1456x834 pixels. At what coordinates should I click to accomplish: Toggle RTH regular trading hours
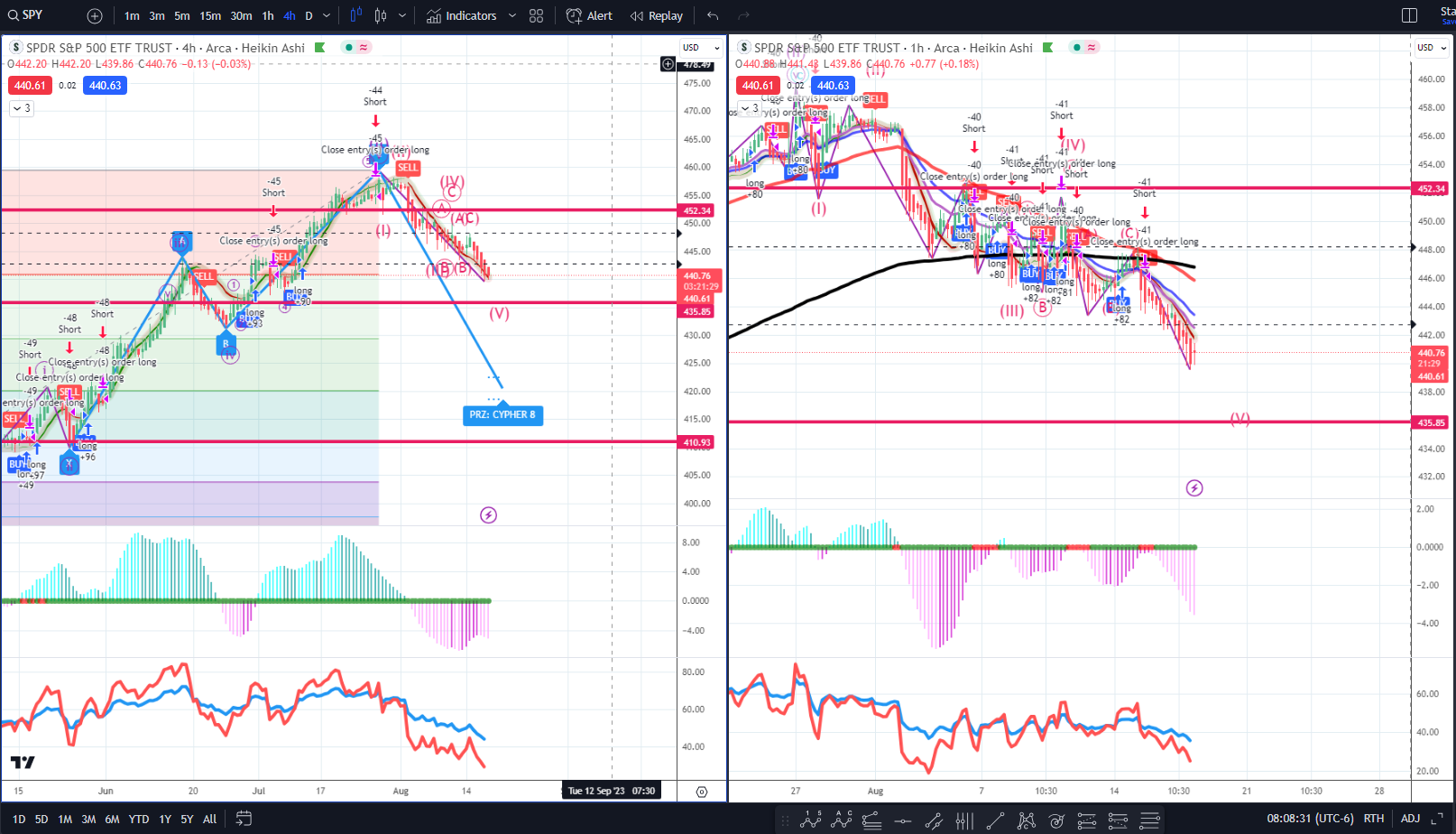1374,819
